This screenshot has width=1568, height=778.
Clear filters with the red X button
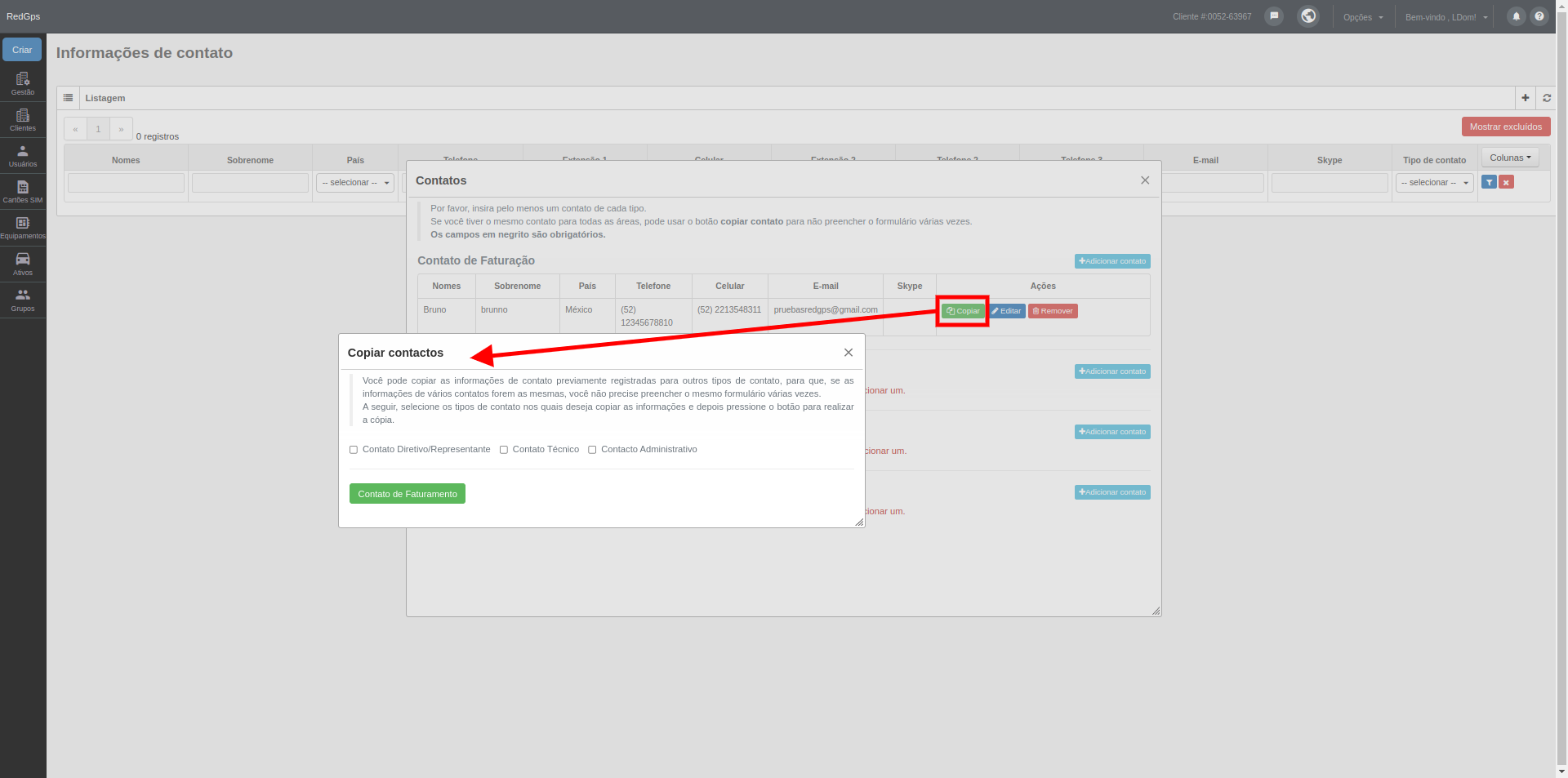1507,182
